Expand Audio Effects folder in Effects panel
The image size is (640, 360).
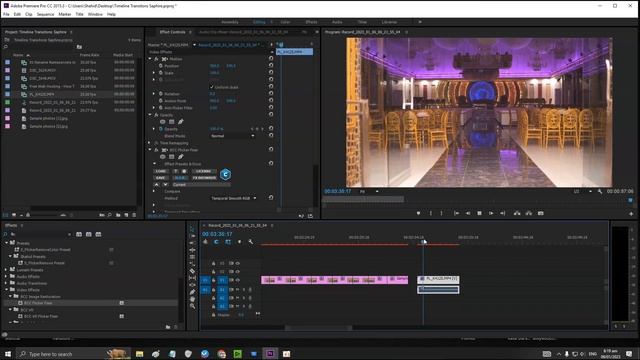click(x=6, y=276)
